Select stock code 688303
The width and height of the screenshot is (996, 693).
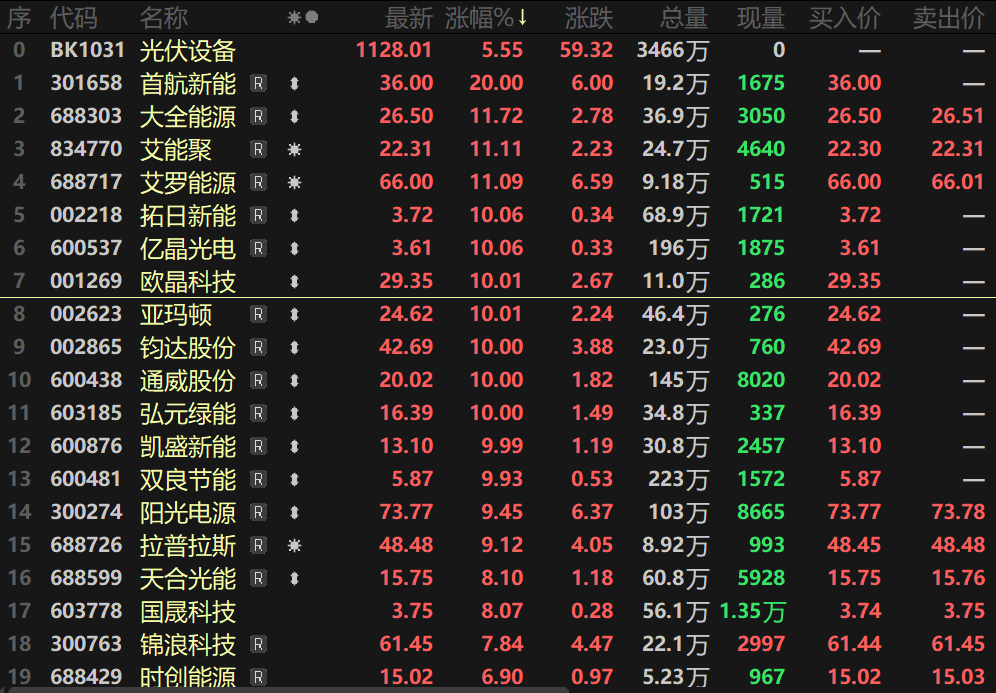point(86,116)
